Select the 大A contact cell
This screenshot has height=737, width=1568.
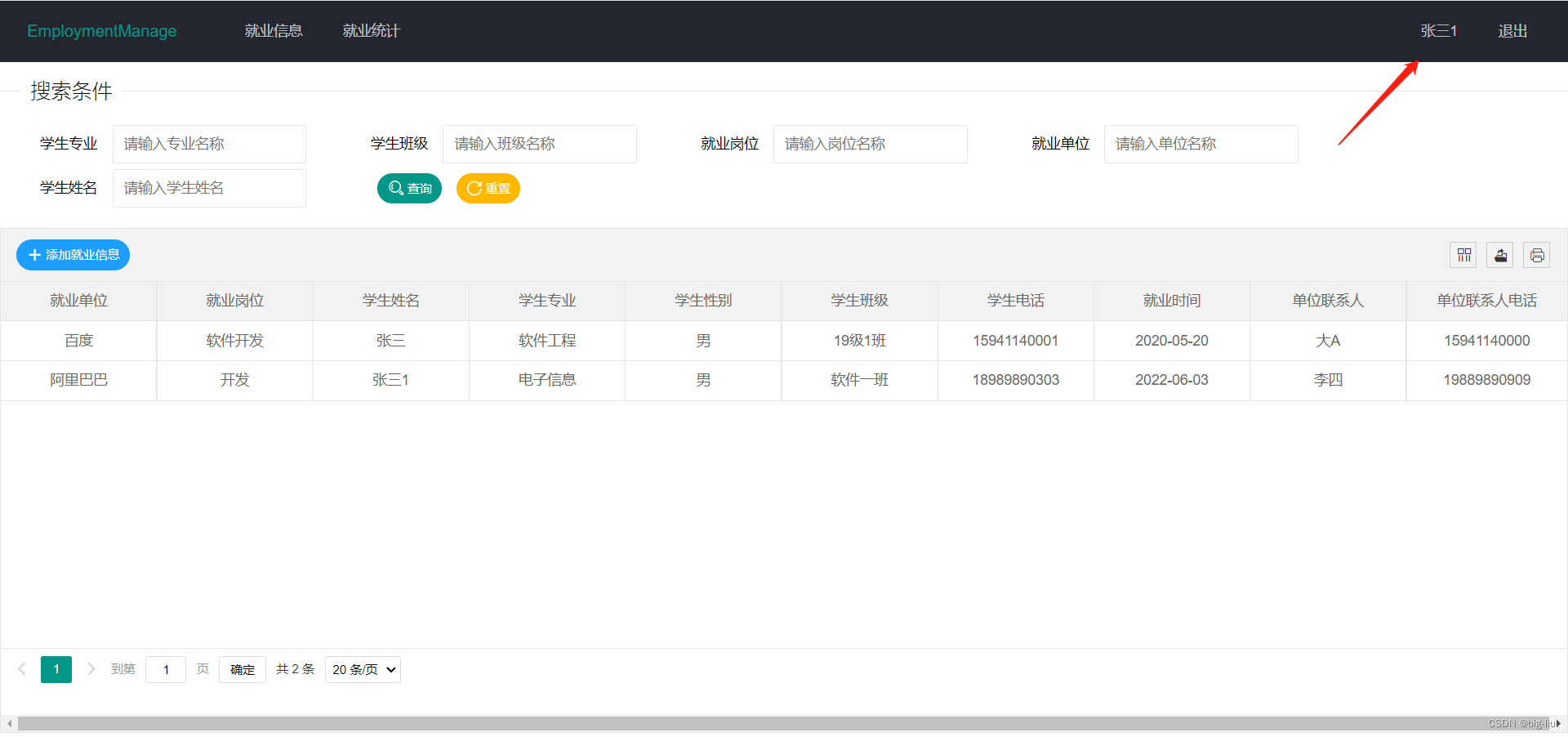click(1328, 341)
